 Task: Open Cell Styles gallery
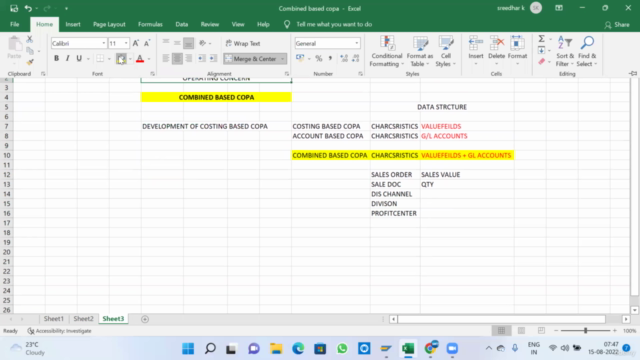pyautogui.click(x=446, y=52)
